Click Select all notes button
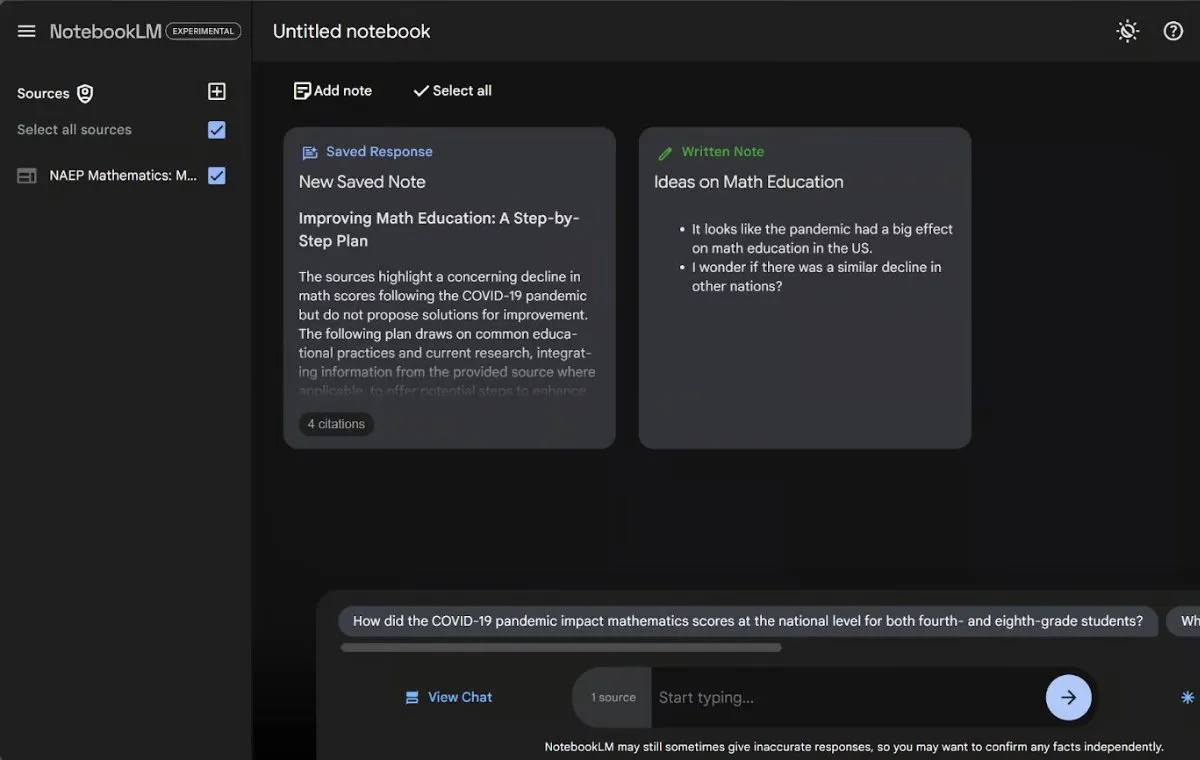The height and width of the screenshot is (760, 1200). point(452,91)
